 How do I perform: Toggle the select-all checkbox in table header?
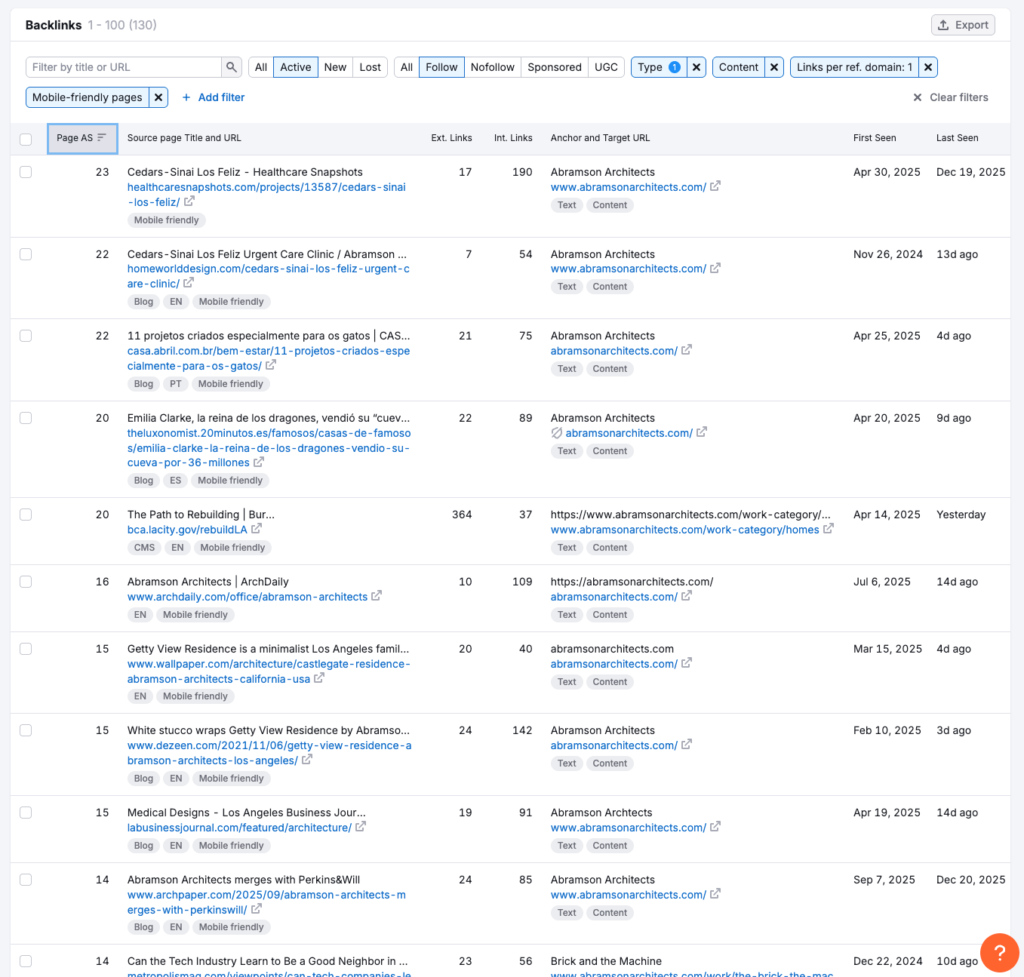pyautogui.click(x=26, y=139)
